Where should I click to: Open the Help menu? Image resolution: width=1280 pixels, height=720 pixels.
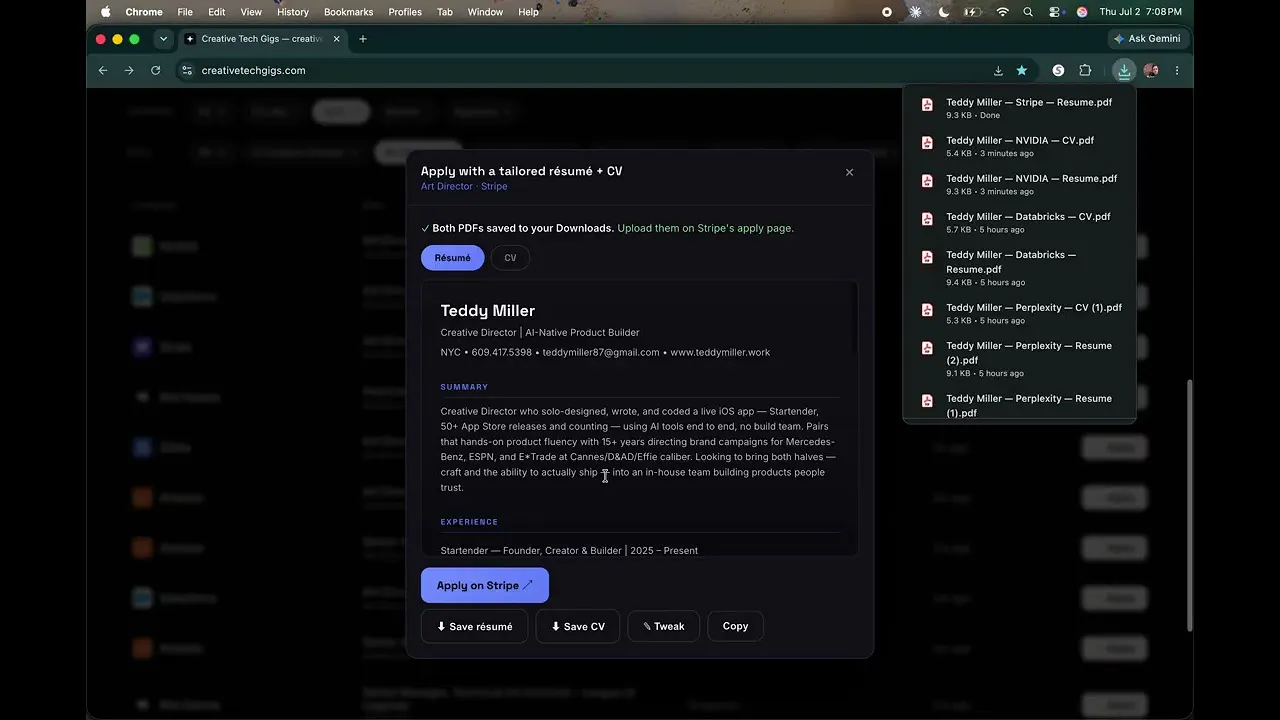click(528, 12)
